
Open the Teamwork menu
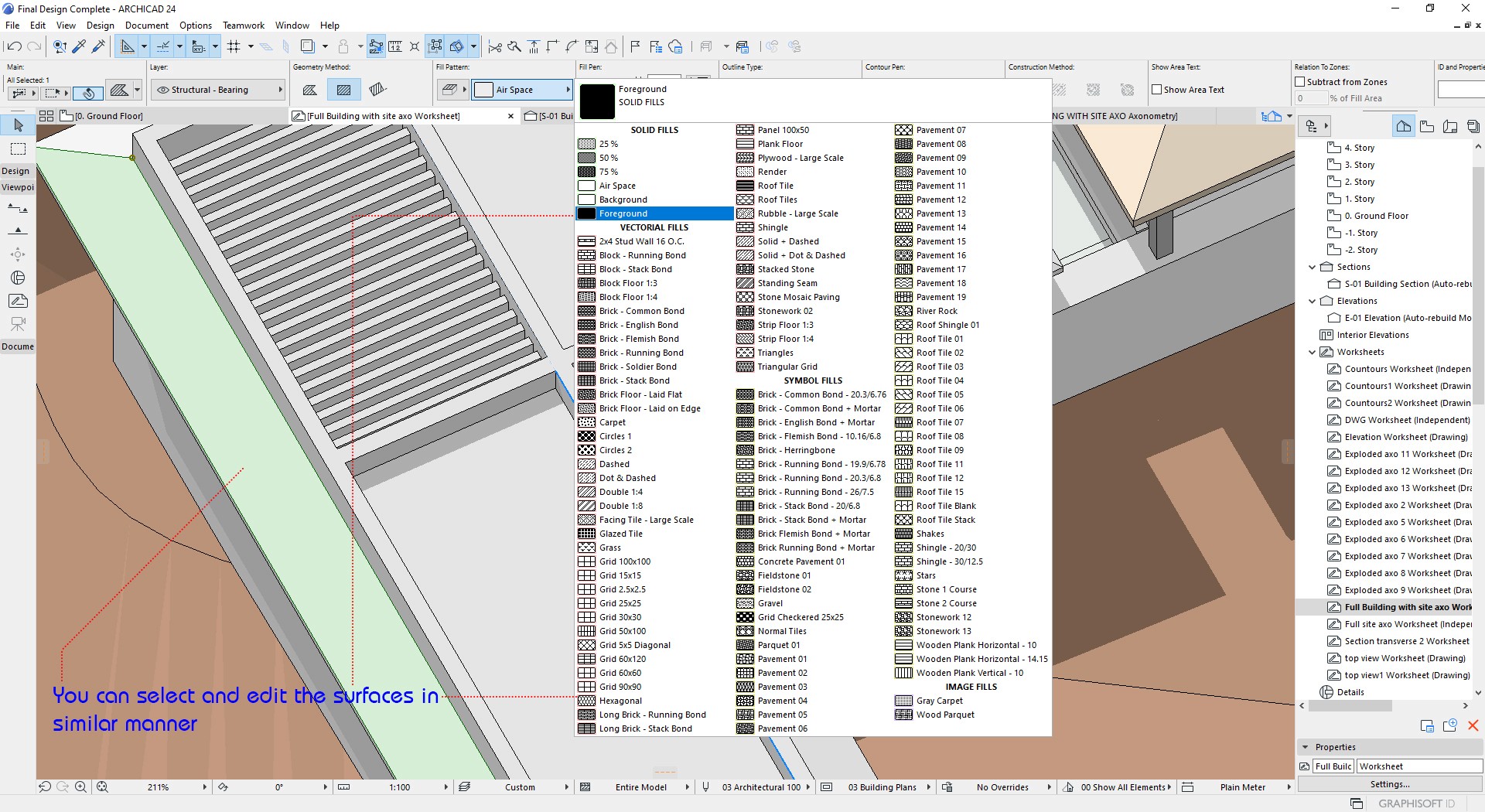click(x=243, y=26)
